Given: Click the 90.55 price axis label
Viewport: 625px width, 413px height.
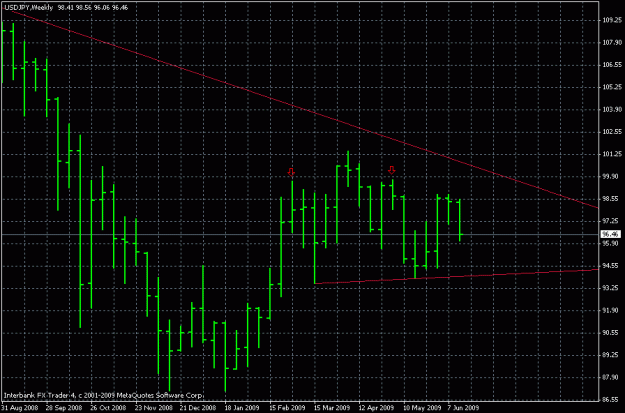Looking at the screenshot, I should pos(613,332).
